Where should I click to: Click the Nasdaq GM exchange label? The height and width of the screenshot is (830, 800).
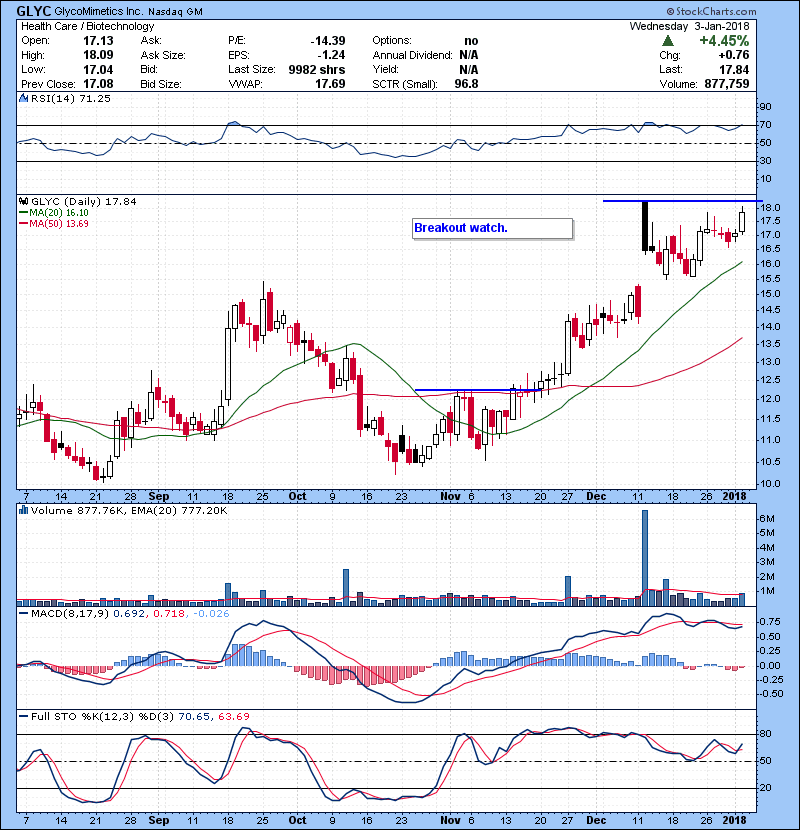point(175,12)
